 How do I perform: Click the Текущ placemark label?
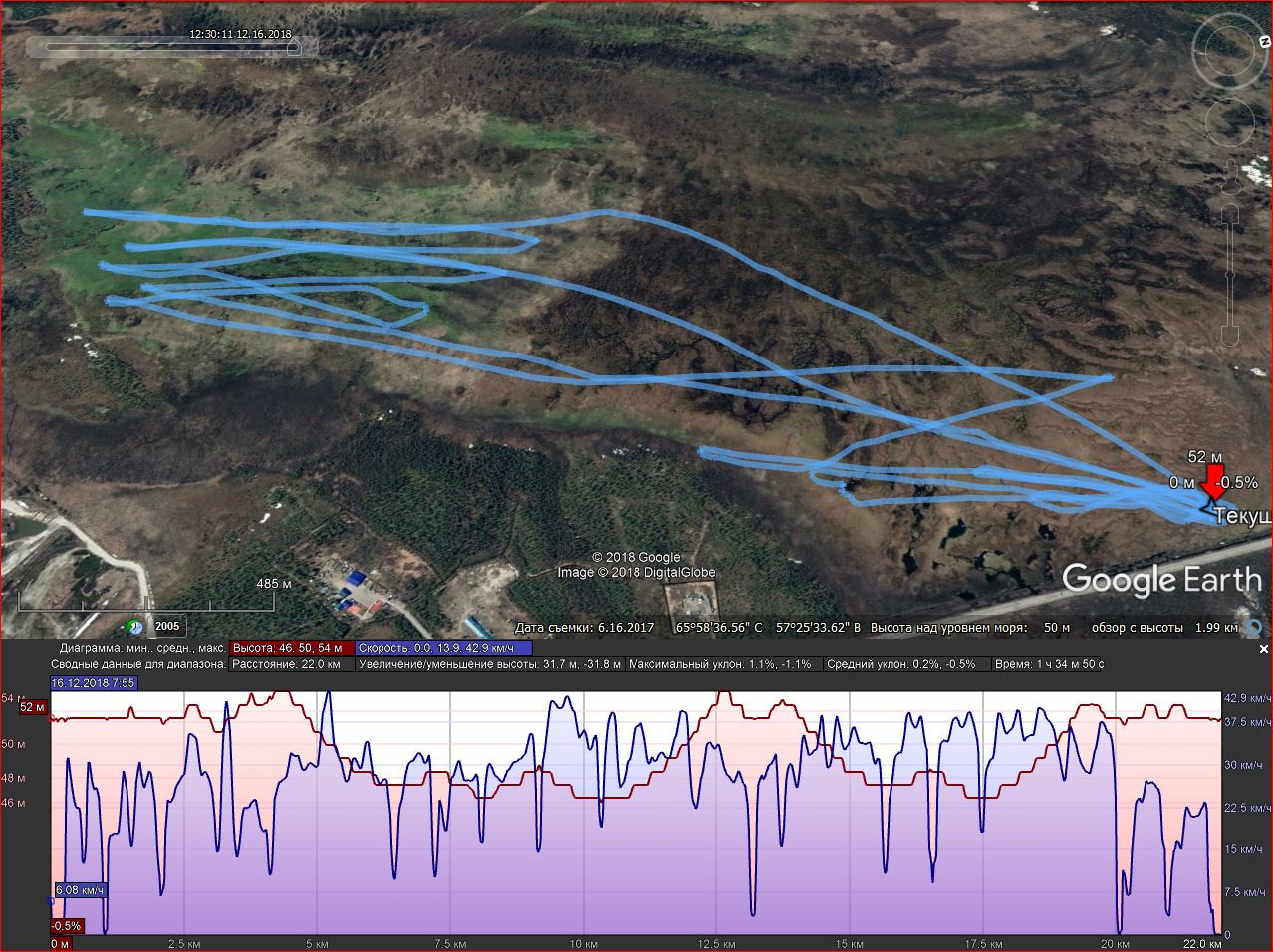point(1241,516)
